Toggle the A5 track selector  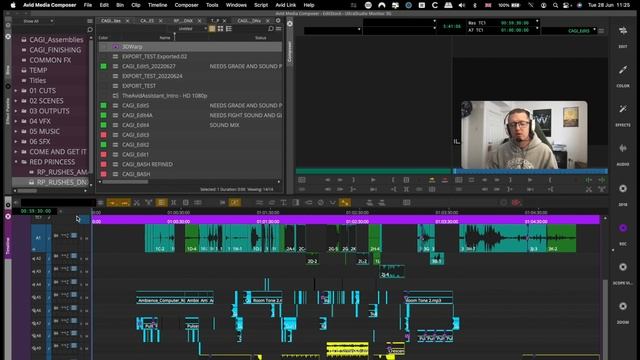(37, 298)
